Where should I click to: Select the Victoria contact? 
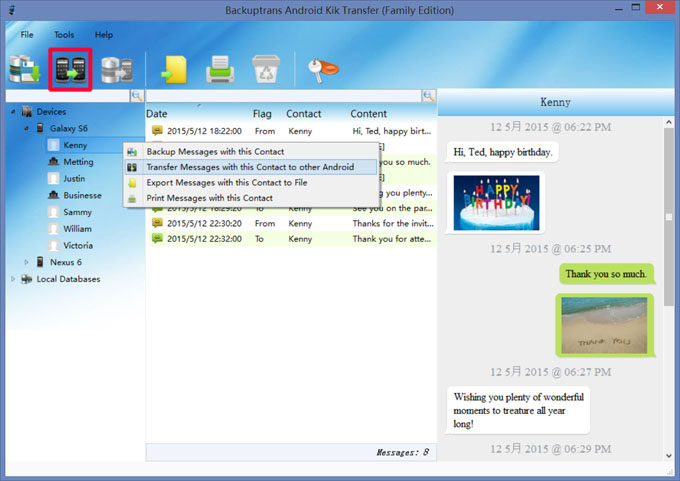(78, 245)
